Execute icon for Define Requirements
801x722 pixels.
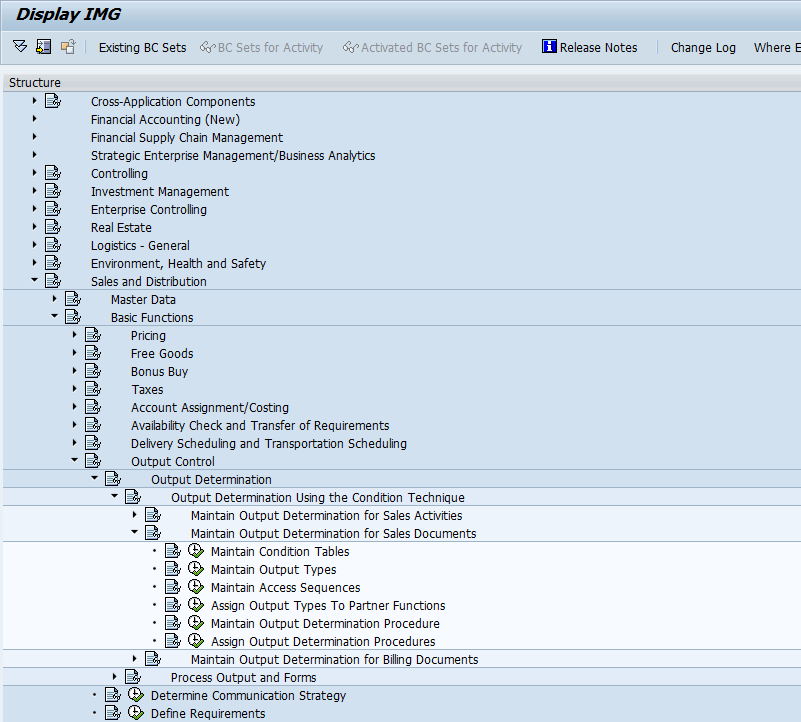click(x=135, y=713)
